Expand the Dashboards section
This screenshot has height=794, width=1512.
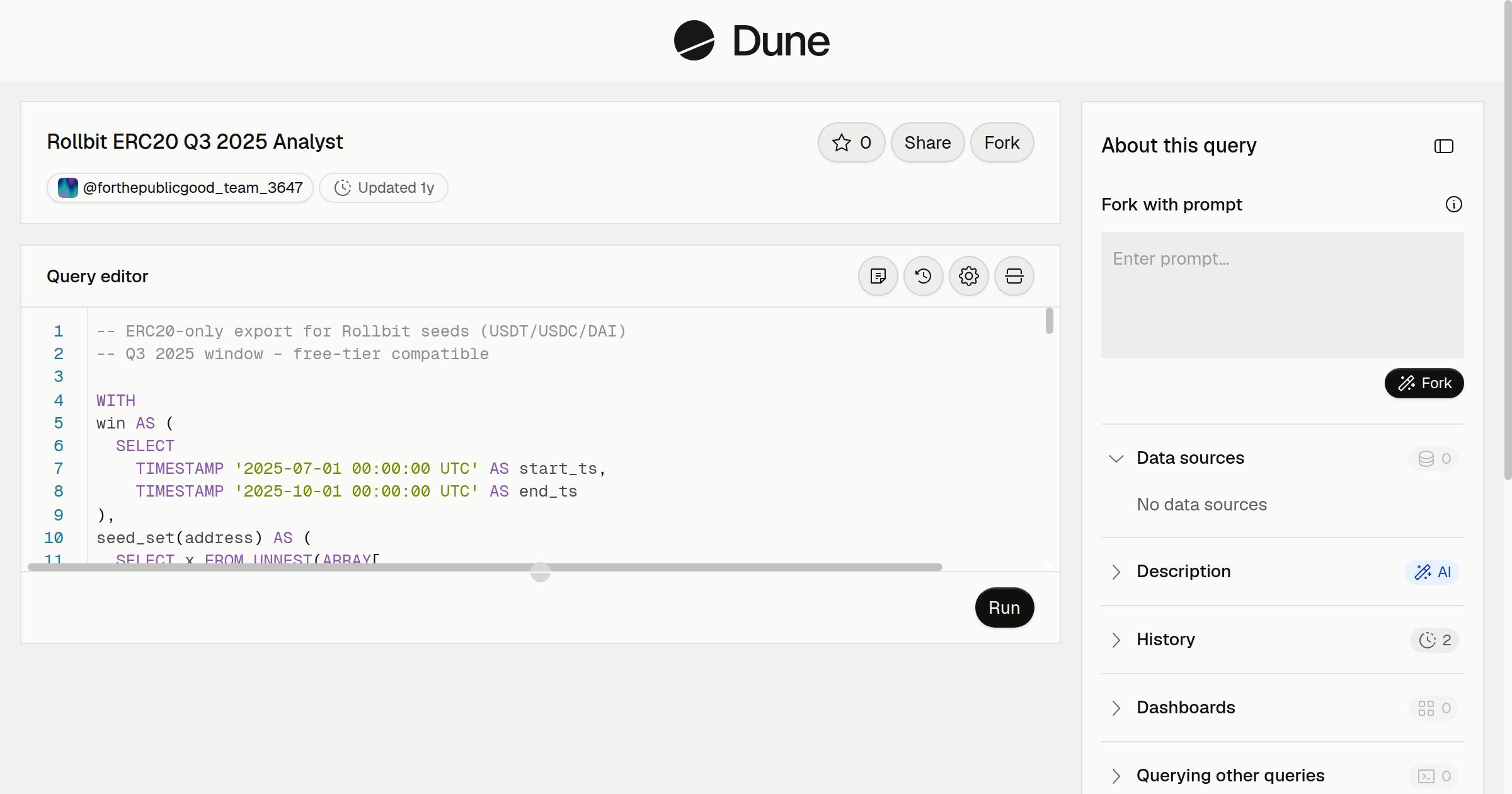pos(1116,708)
